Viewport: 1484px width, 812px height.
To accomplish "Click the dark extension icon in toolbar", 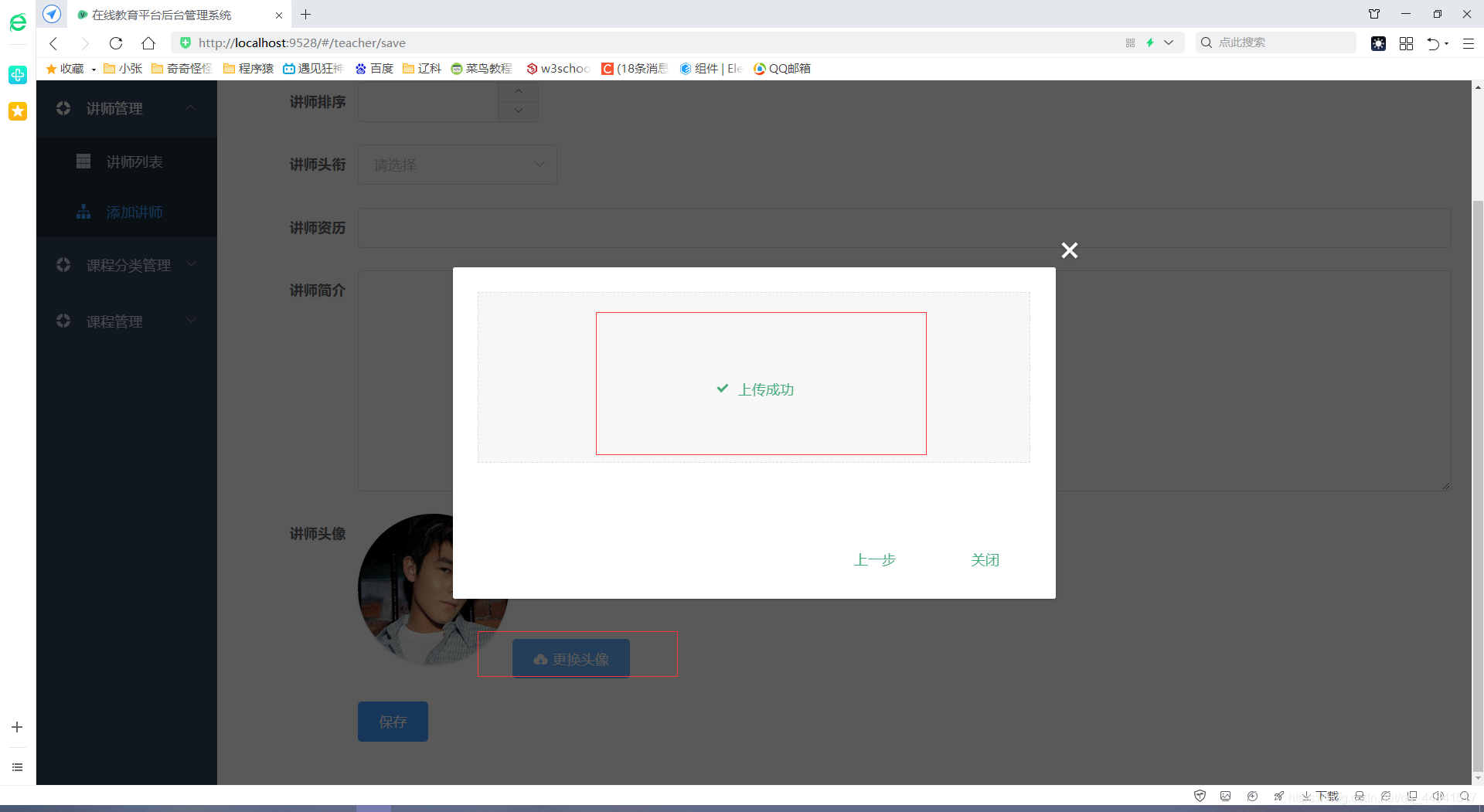I will [1378, 44].
